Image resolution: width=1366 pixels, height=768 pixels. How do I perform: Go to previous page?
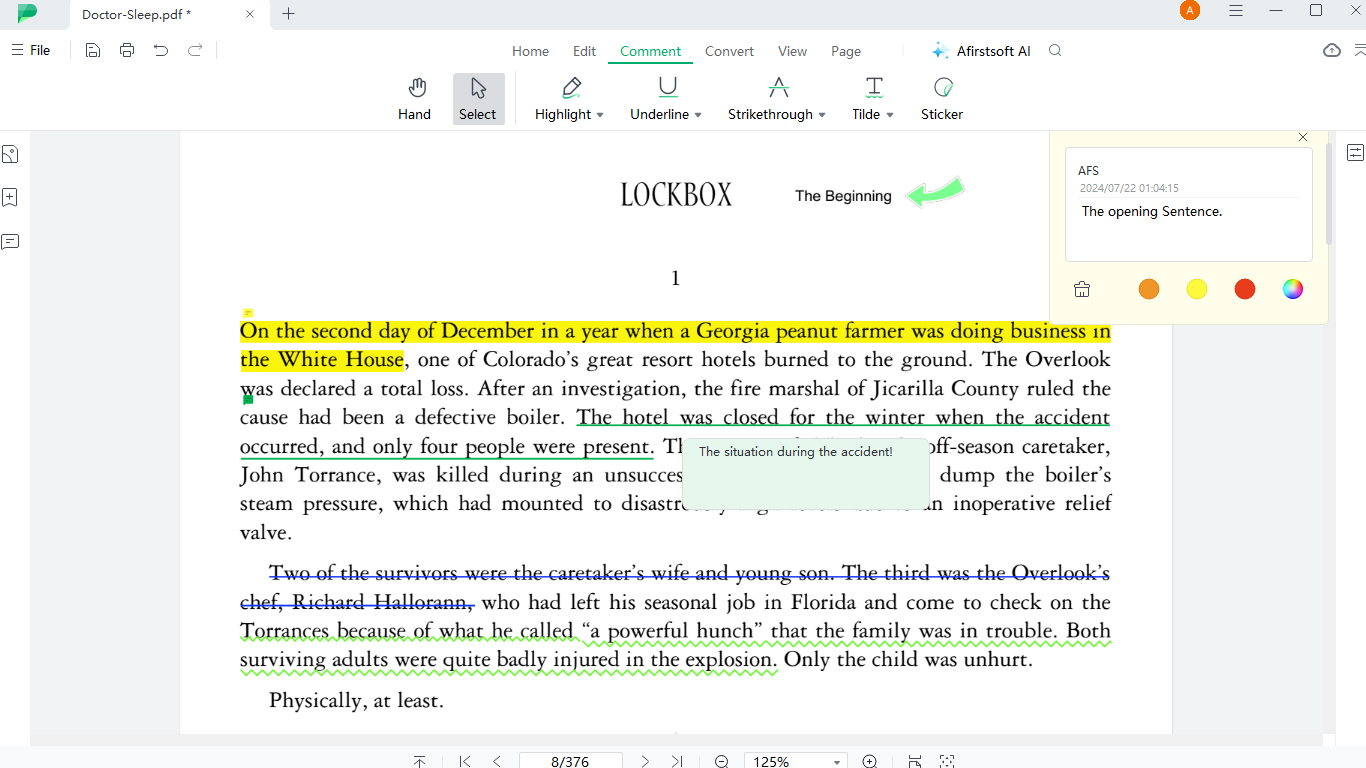tap(497, 762)
